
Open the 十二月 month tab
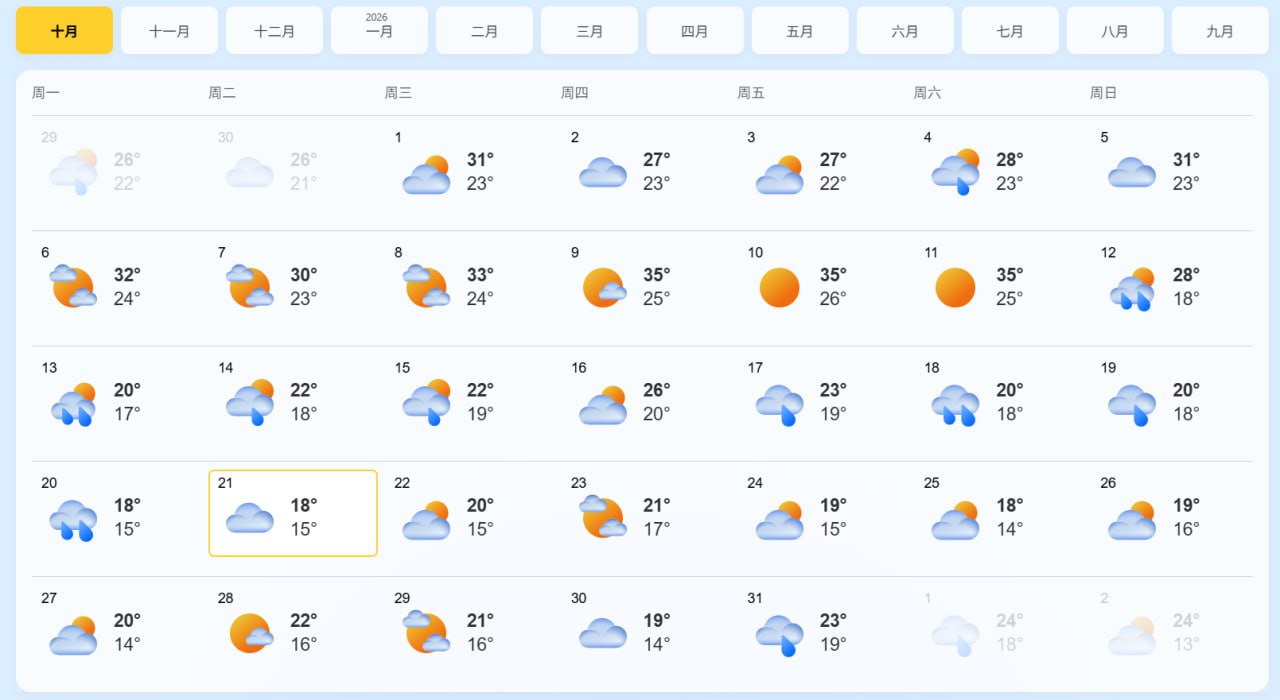click(274, 31)
